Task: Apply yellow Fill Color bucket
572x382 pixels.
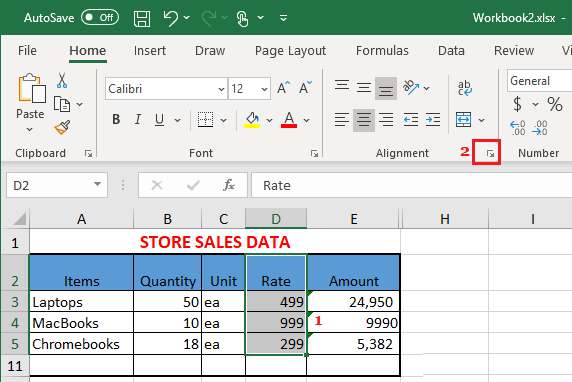Action: tap(252, 120)
